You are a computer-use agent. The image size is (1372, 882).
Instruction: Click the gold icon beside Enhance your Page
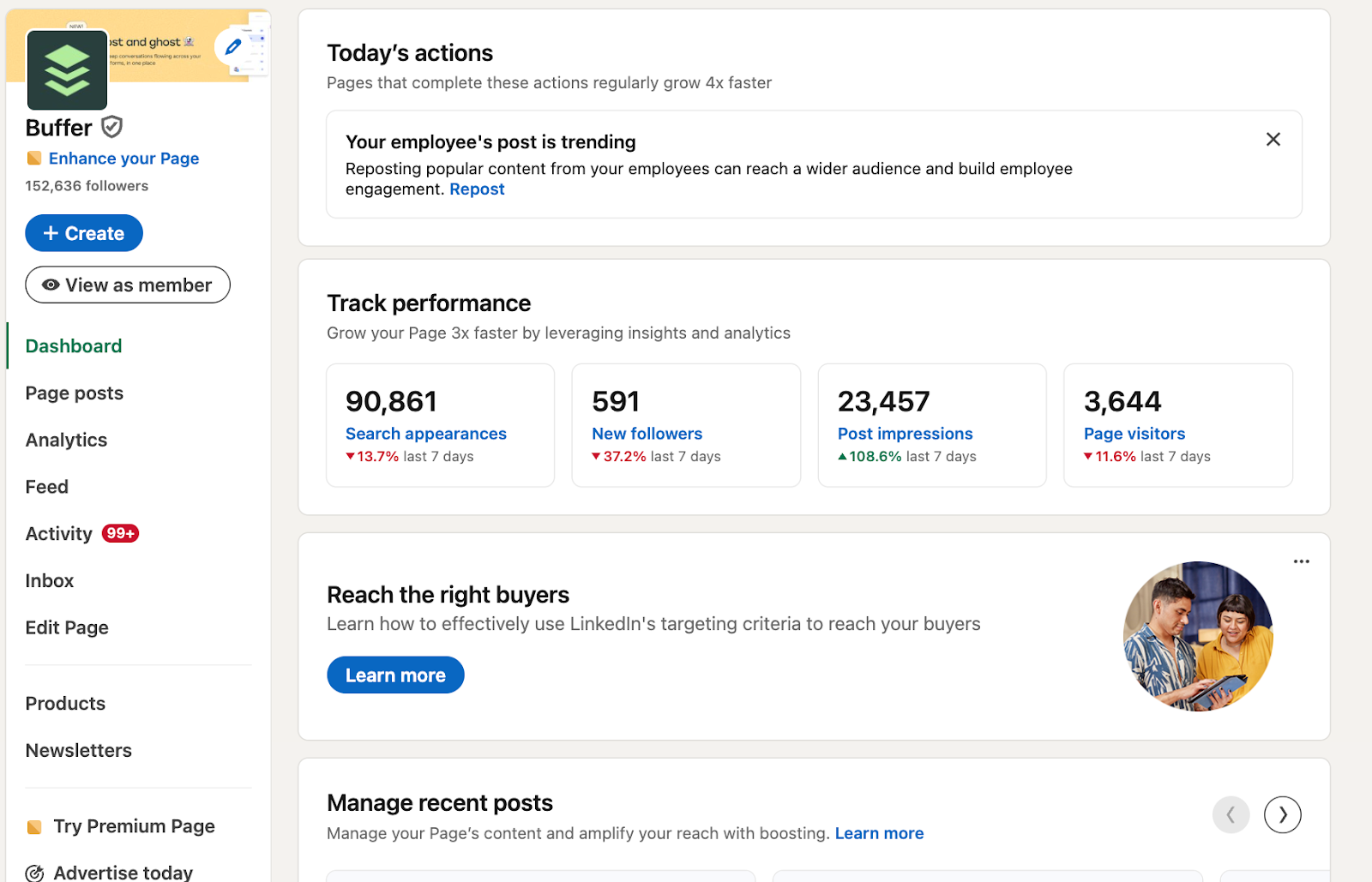pos(34,159)
